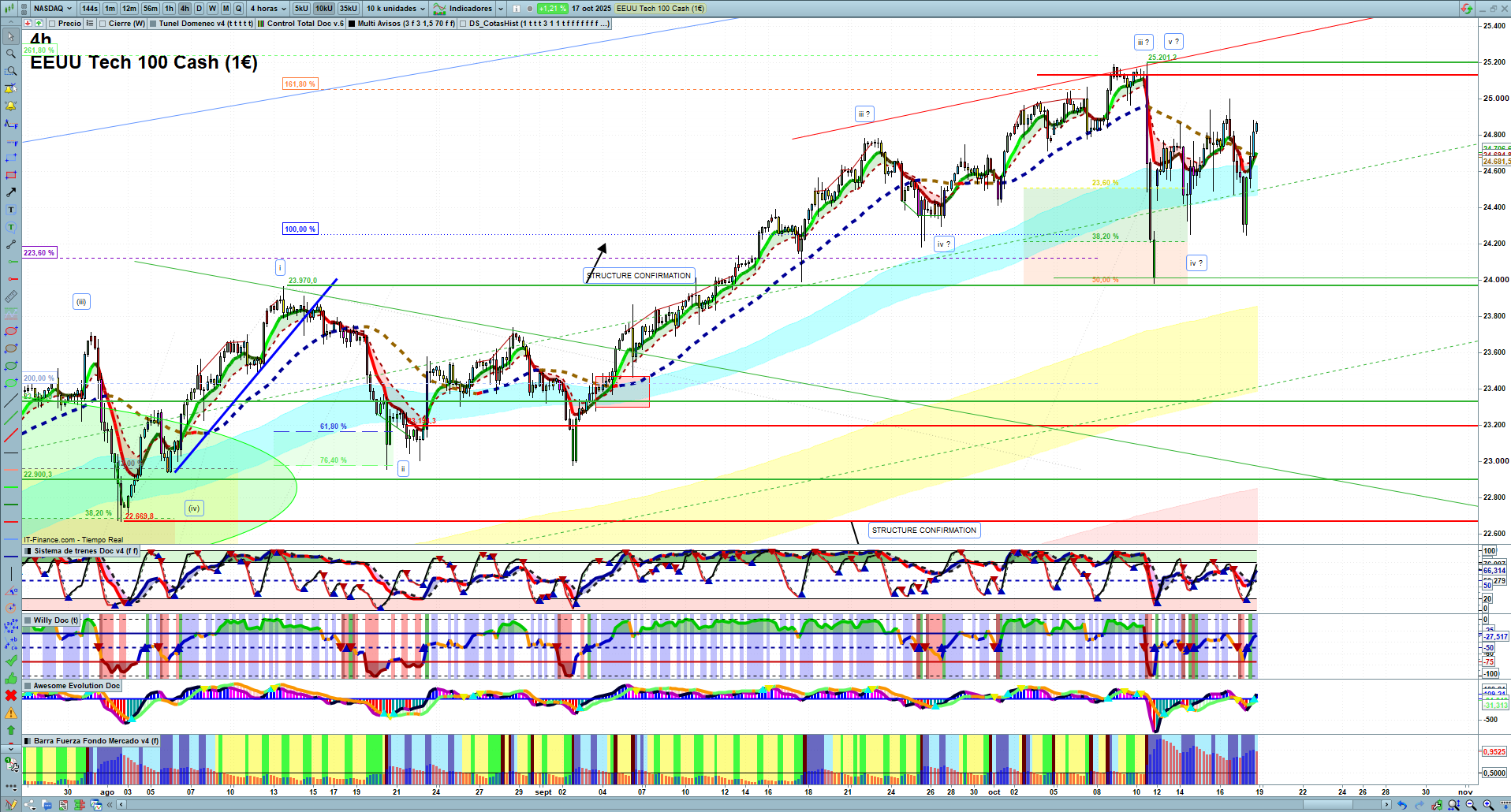Screen dimensions: 1511x812
Task: Select the red ellipse drawing tool
Action: pos(10,331)
